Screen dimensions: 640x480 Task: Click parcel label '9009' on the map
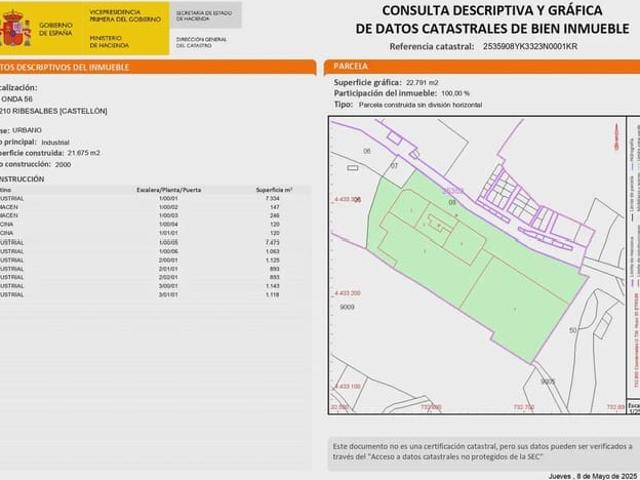tap(347, 307)
